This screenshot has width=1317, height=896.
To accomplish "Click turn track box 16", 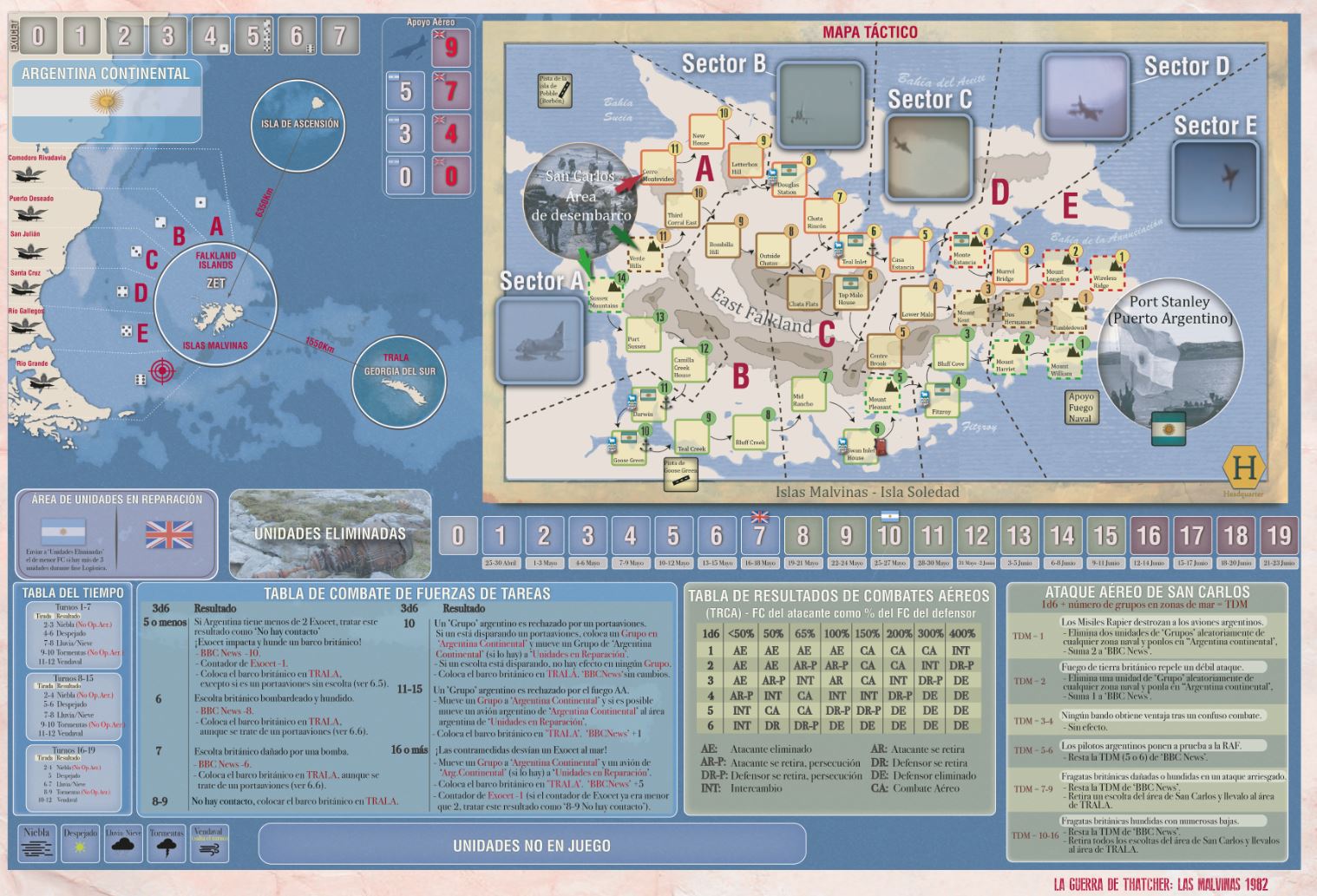I will (x=1149, y=535).
